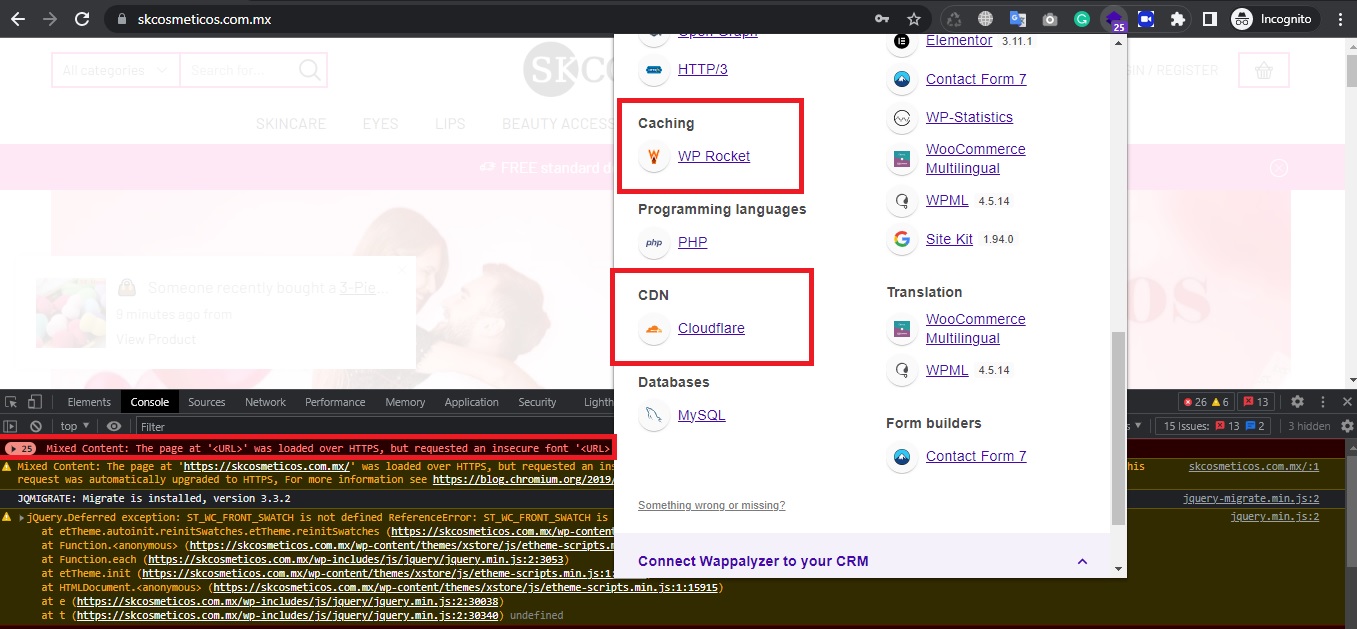Toggle the browser side panel icon
Viewport: 1357px width, 629px height.
point(1209,19)
